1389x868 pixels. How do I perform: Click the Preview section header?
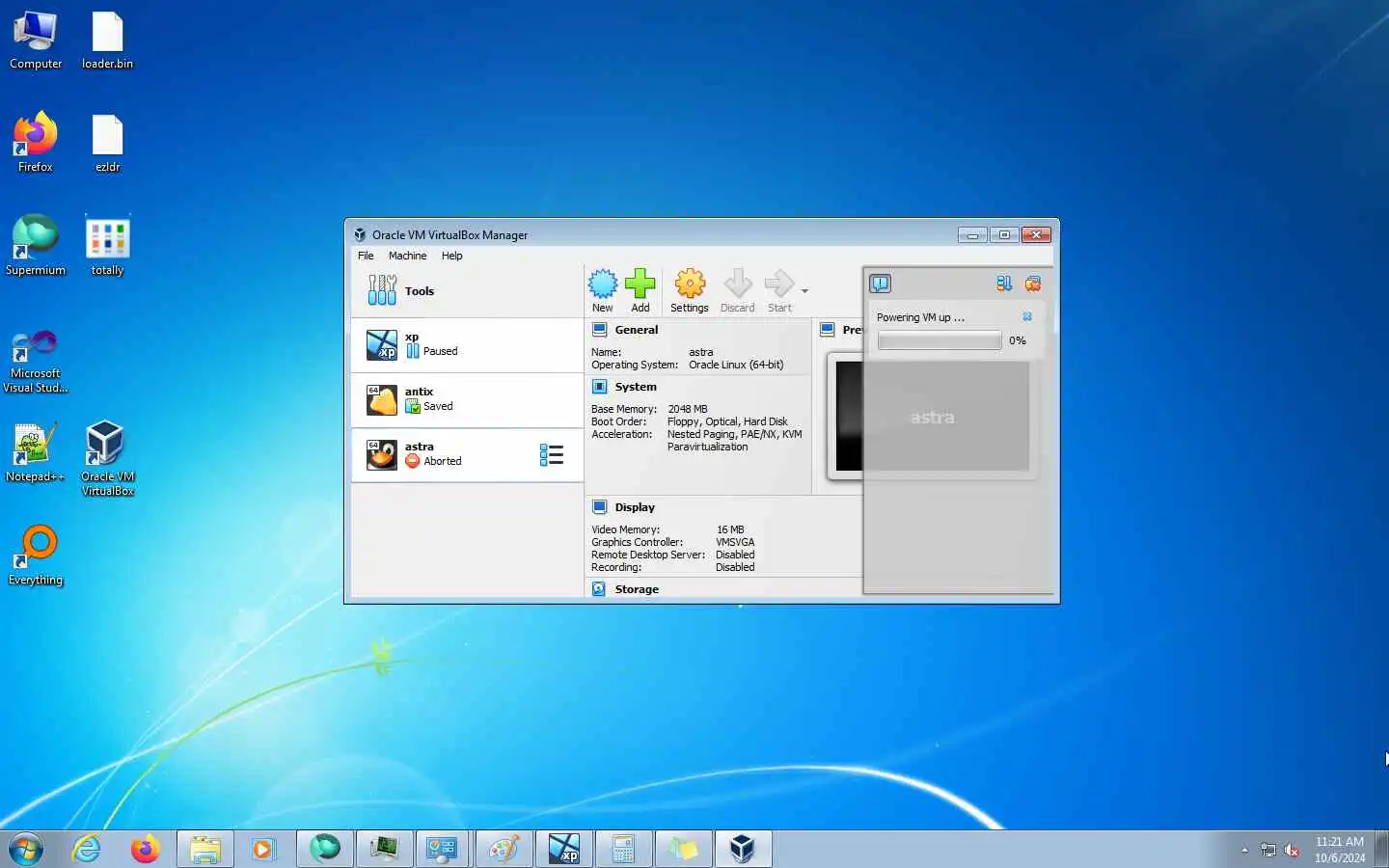(x=852, y=330)
